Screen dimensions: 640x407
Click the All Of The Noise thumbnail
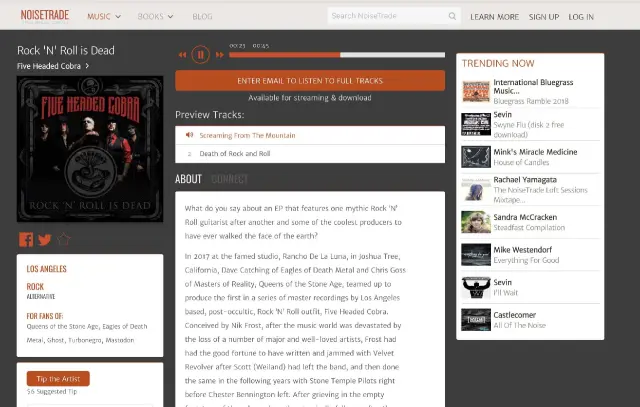(476, 320)
